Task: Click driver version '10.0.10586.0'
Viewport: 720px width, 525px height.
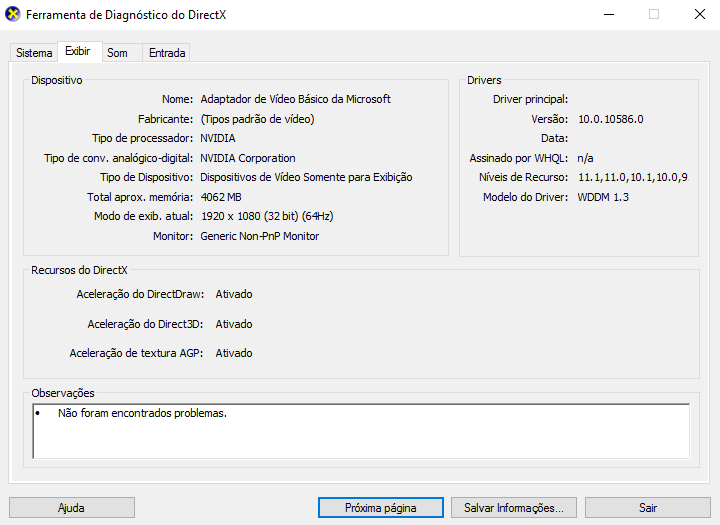Action: click(611, 119)
